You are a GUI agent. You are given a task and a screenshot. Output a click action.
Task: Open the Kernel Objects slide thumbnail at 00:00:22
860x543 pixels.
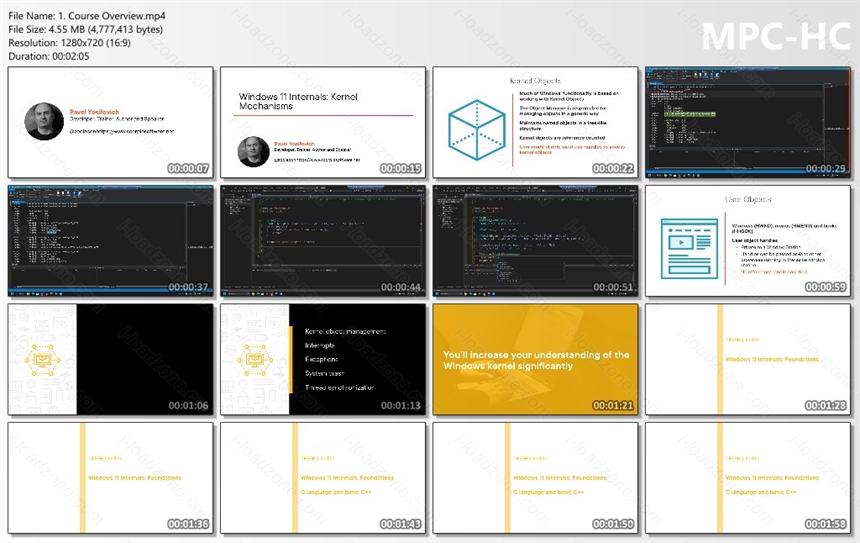coord(535,122)
